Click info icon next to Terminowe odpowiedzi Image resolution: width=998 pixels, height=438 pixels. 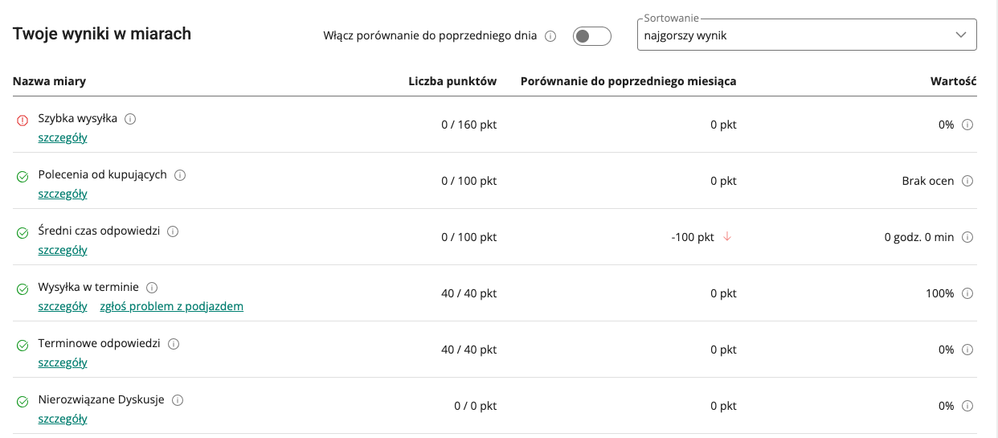click(174, 344)
